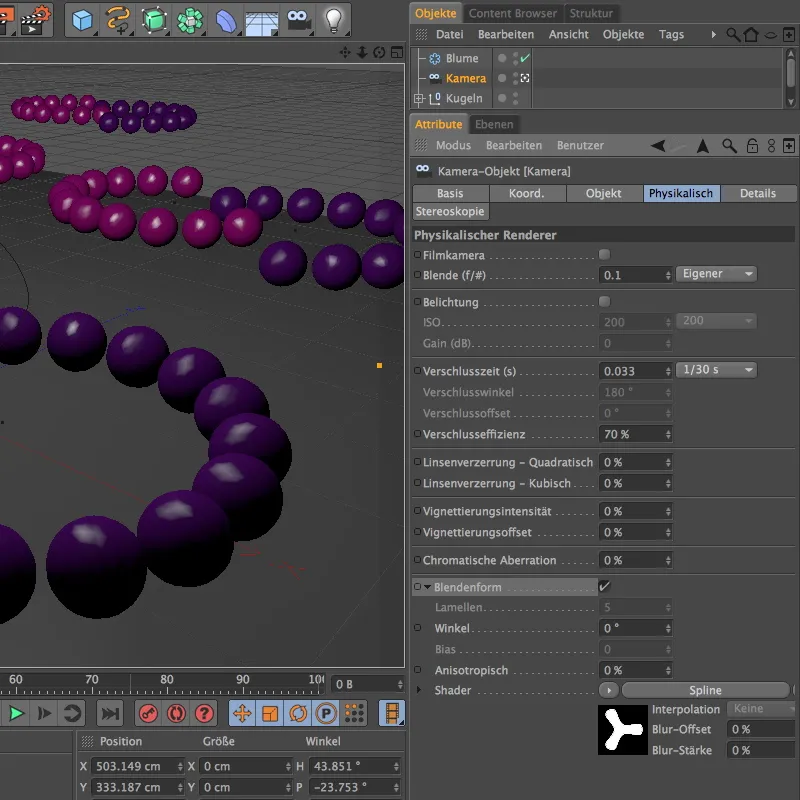This screenshot has width=800, height=800.
Task: Open the spline pen tool
Action: (118, 20)
